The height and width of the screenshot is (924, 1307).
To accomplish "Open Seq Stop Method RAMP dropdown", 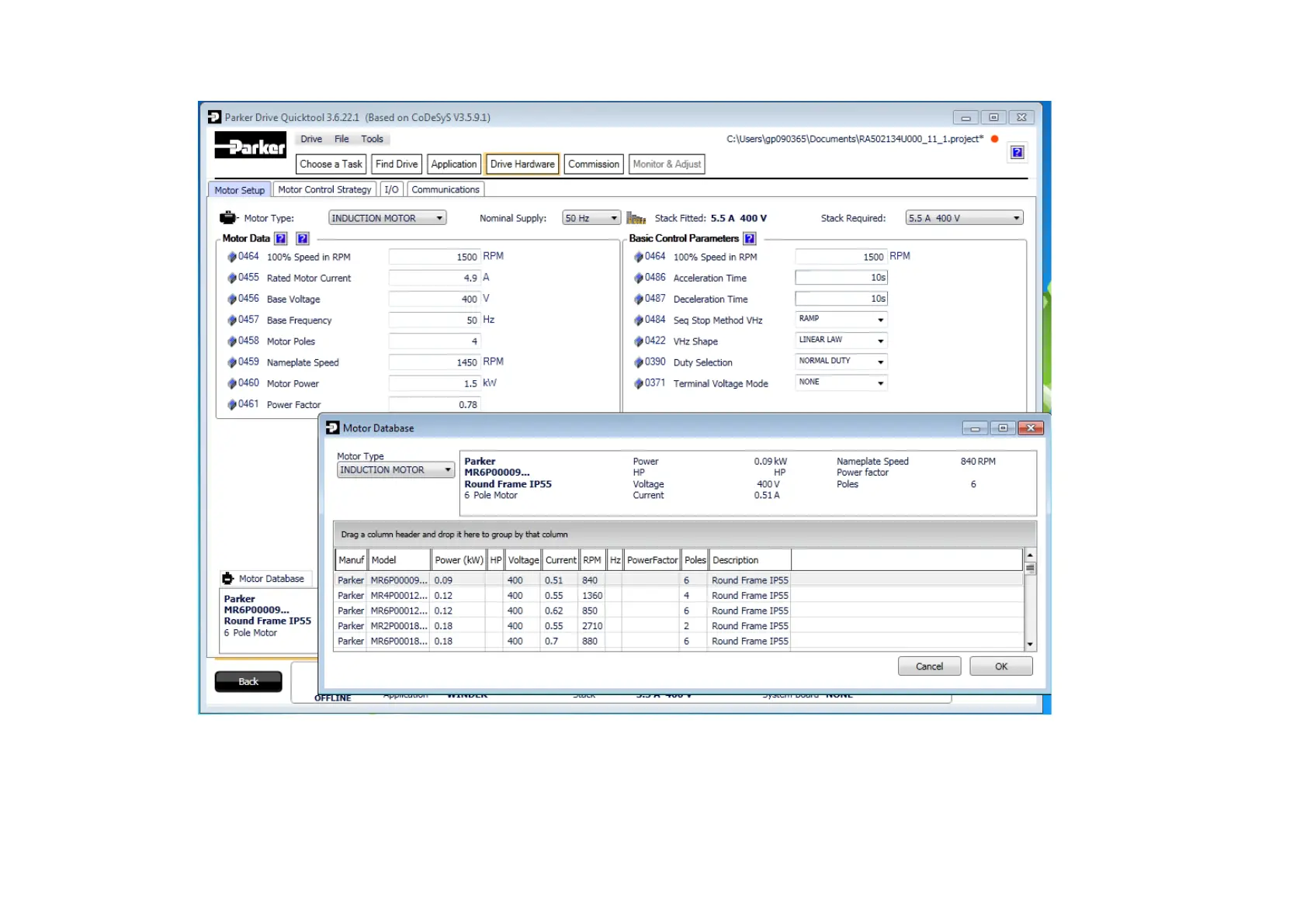I will coord(841,319).
